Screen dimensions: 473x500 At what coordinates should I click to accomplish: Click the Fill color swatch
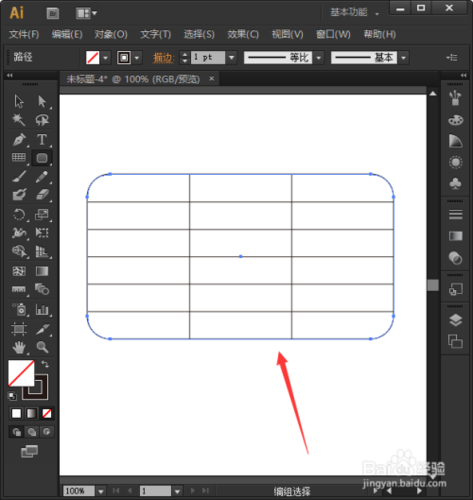21,373
